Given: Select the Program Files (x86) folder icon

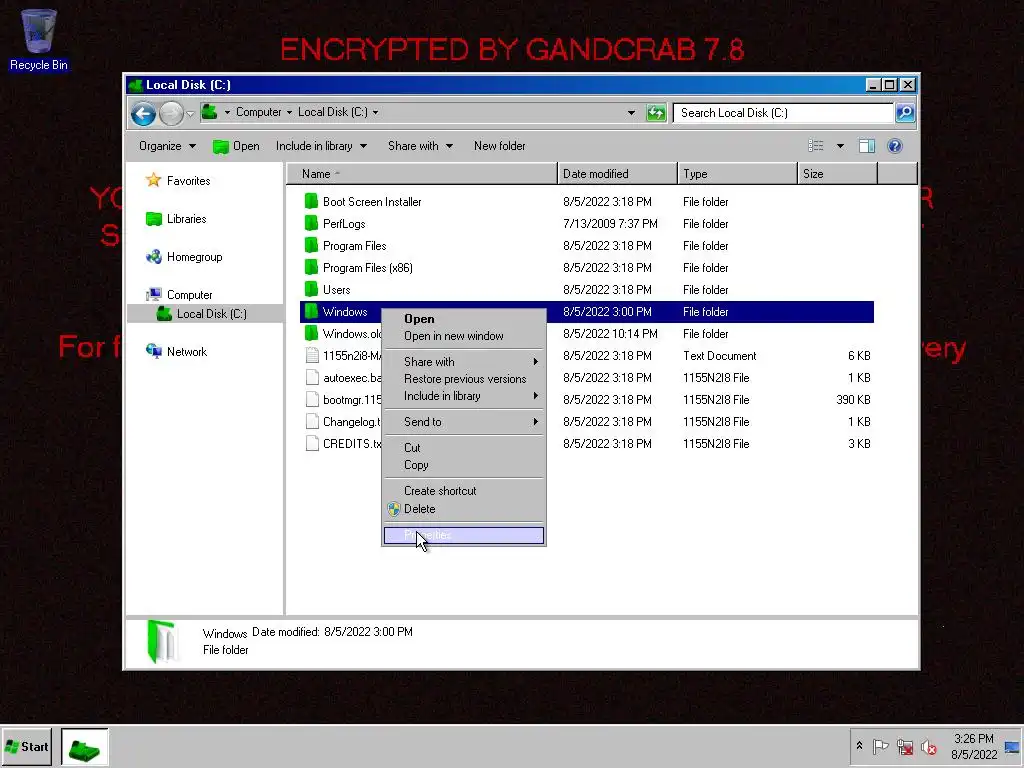Looking at the screenshot, I should (312, 267).
